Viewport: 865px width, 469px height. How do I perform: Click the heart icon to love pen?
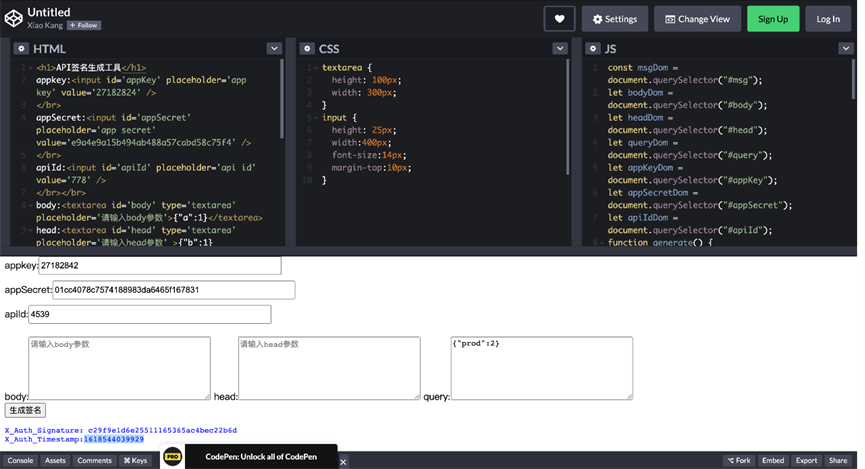559,19
